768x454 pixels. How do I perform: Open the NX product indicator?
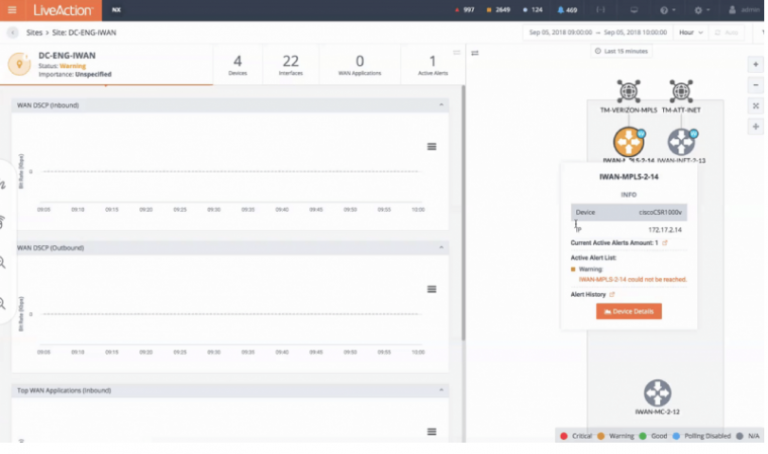(116, 10)
